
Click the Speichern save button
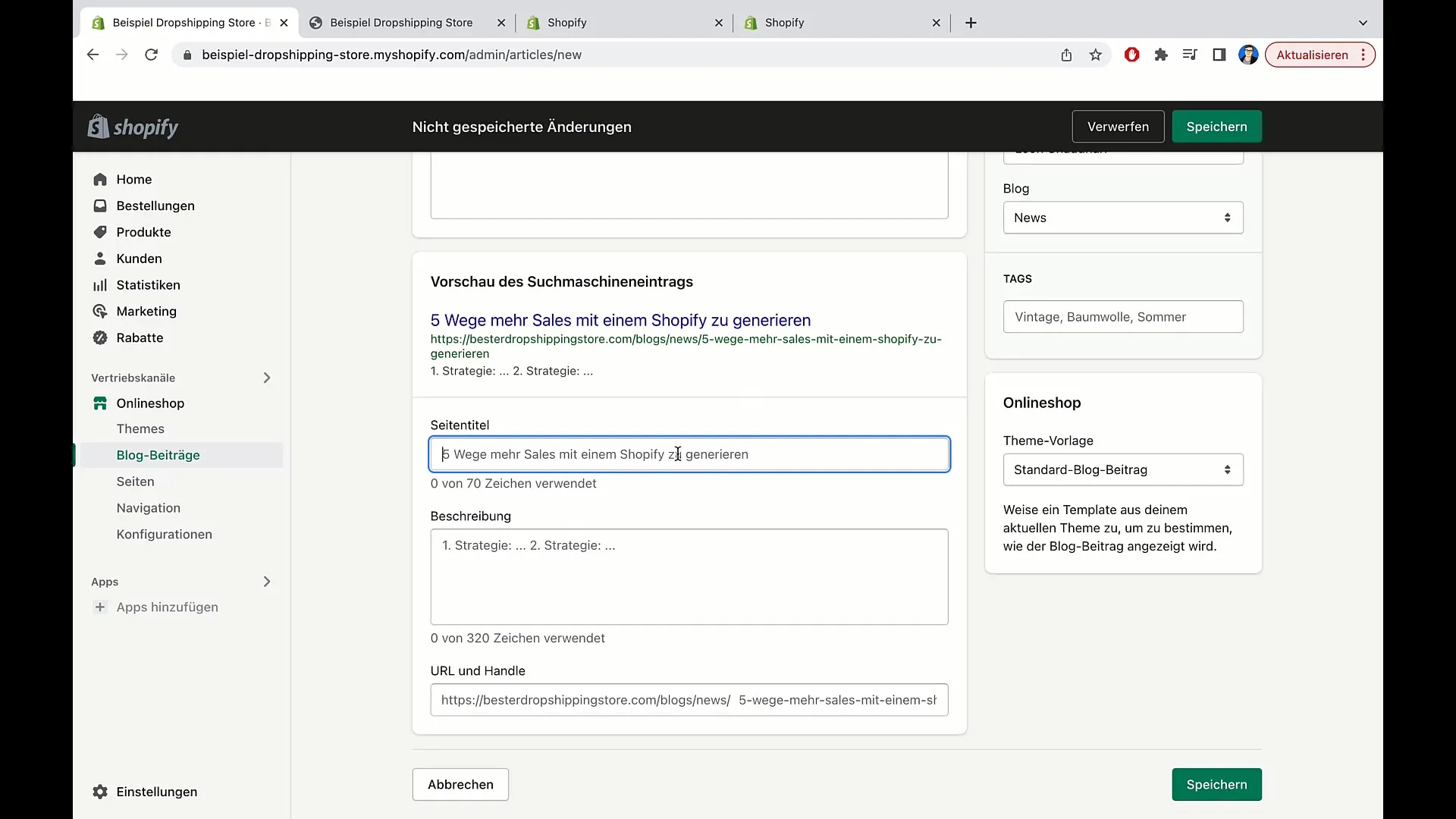pos(1217,126)
